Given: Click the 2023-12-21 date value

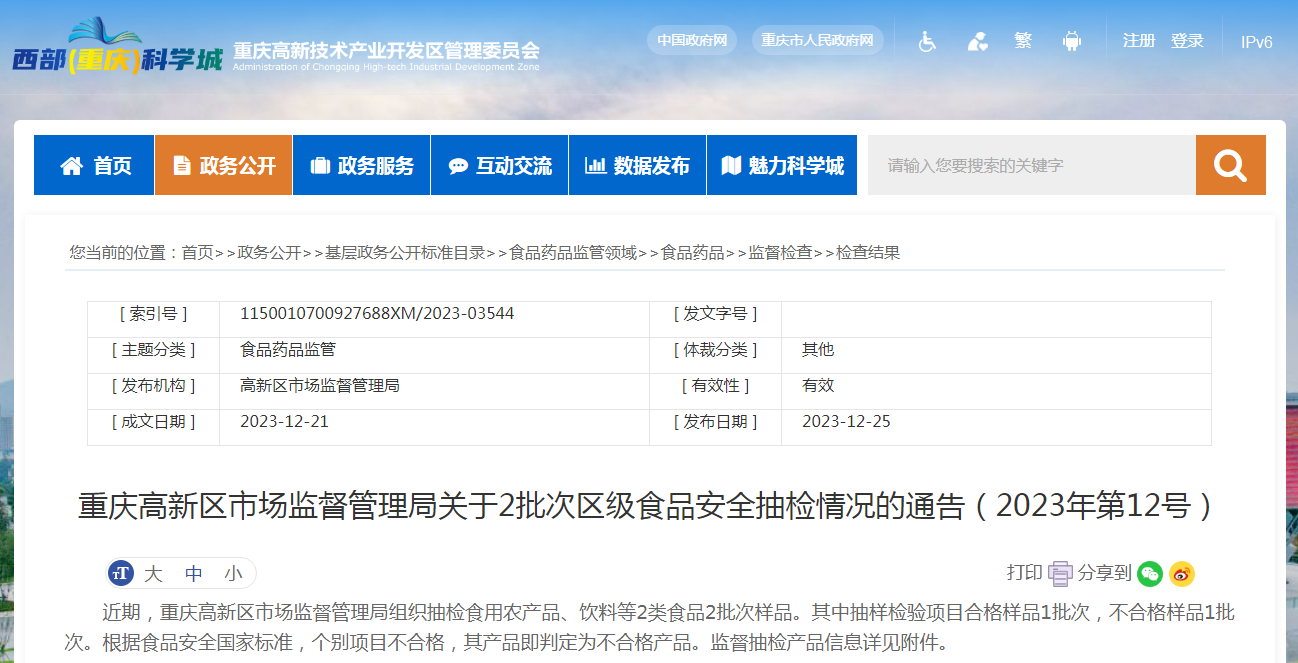Looking at the screenshot, I should coord(284,422).
